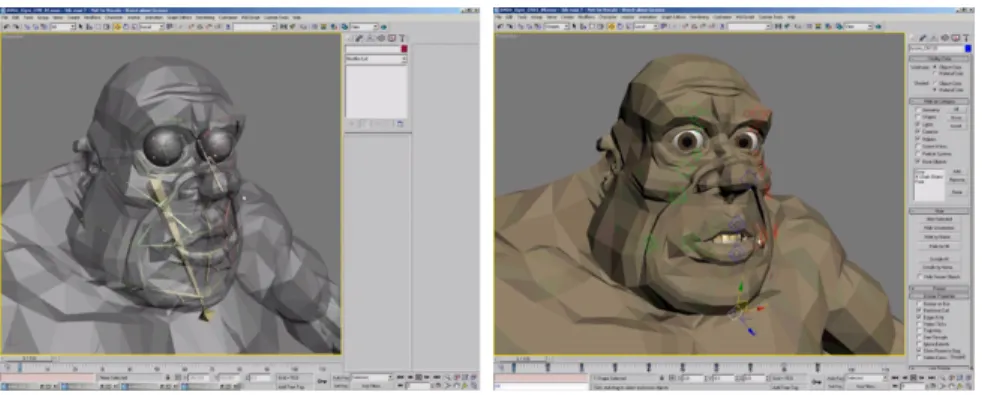The width and height of the screenshot is (982, 395).
Task: Open named selection sets dropdown in left window
Action: (x=255, y=27)
